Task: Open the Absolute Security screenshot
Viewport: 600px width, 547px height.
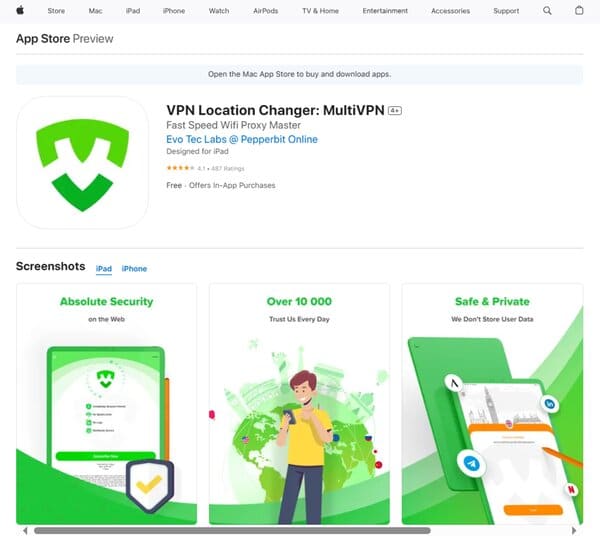Action: [x=106, y=404]
